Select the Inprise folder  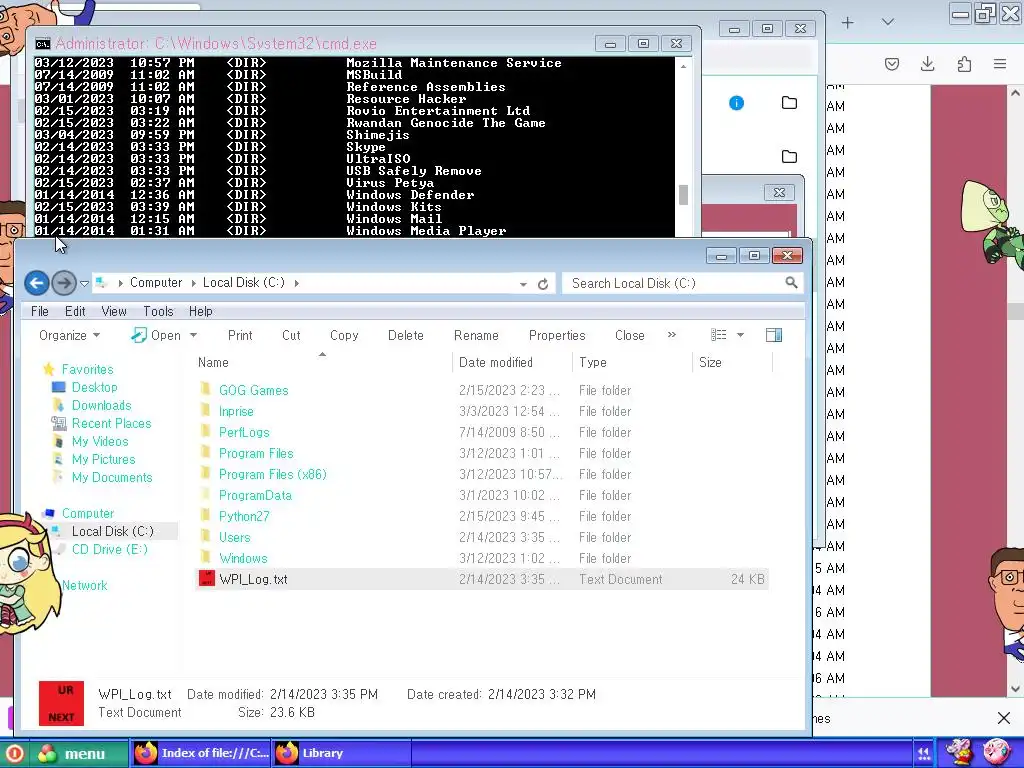[236, 411]
